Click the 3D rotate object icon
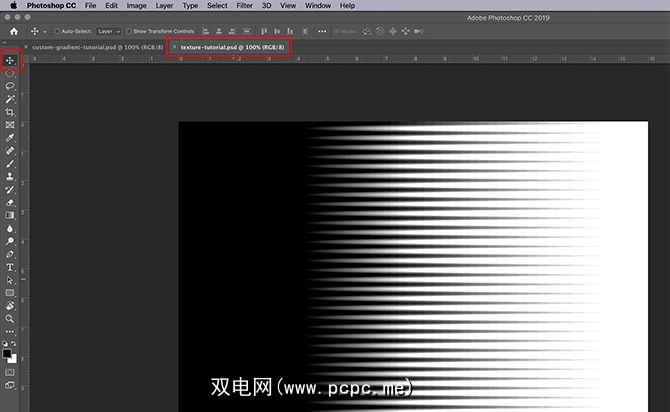The image size is (670, 412). tap(367, 31)
